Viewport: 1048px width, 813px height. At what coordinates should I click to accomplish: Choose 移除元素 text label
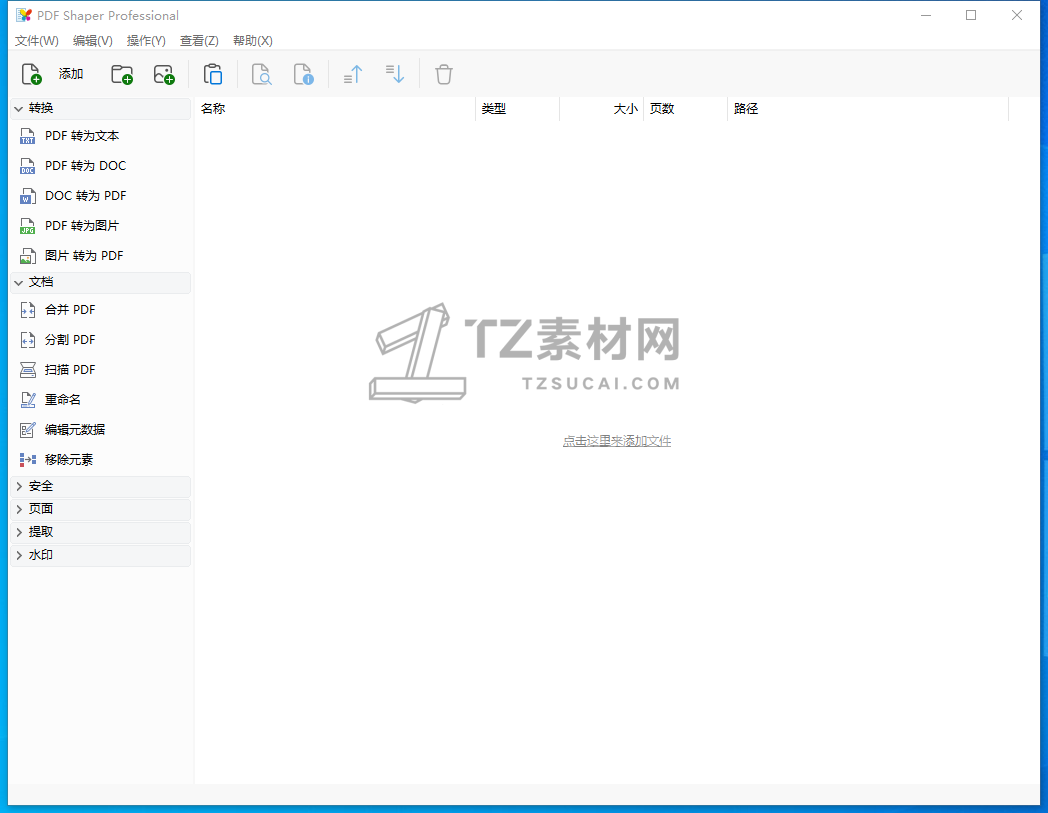click(x=69, y=460)
